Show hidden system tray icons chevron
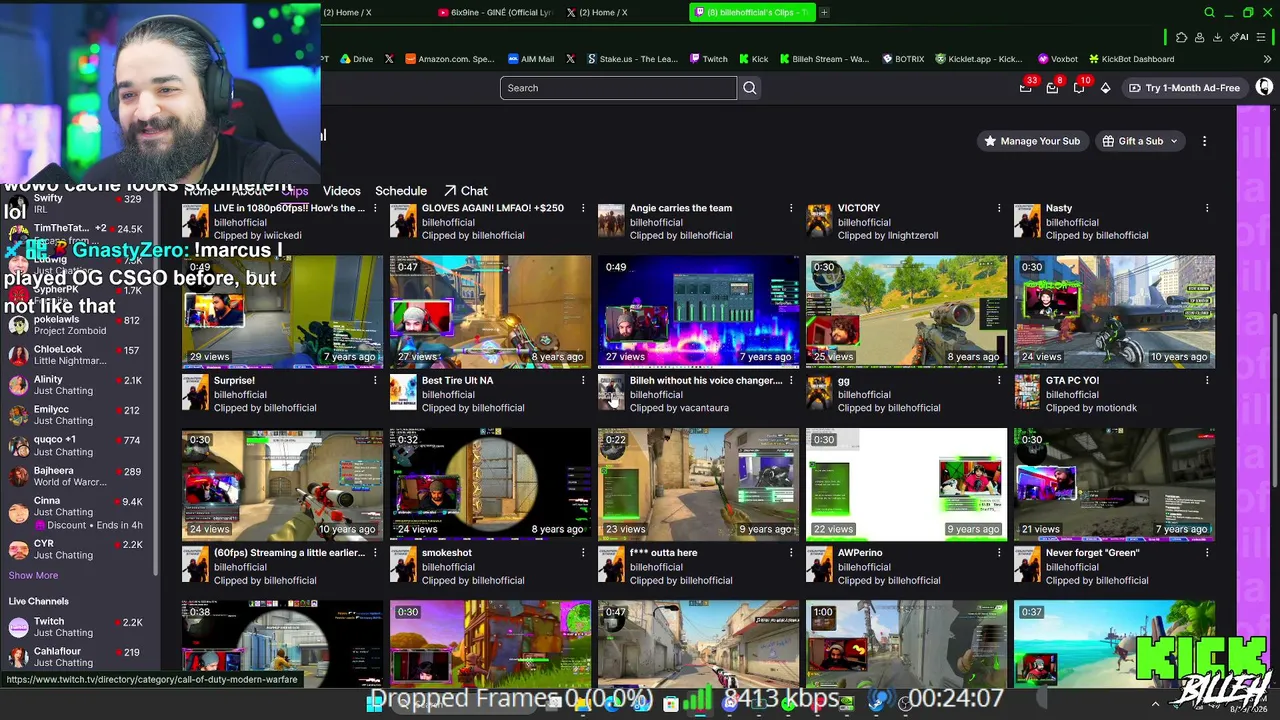This screenshot has width=1280, height=720. [x=1155, y=704]
